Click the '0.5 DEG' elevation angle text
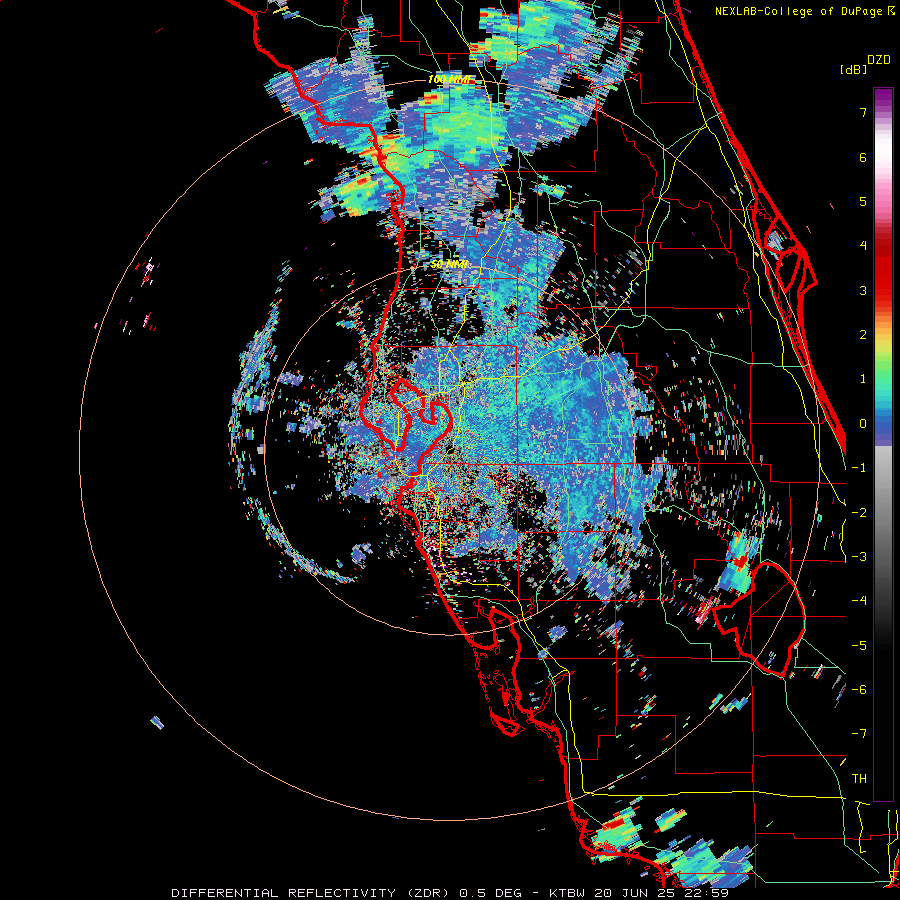Image resolution: width=900 pixels, height=900 pixels. [490, 893]
